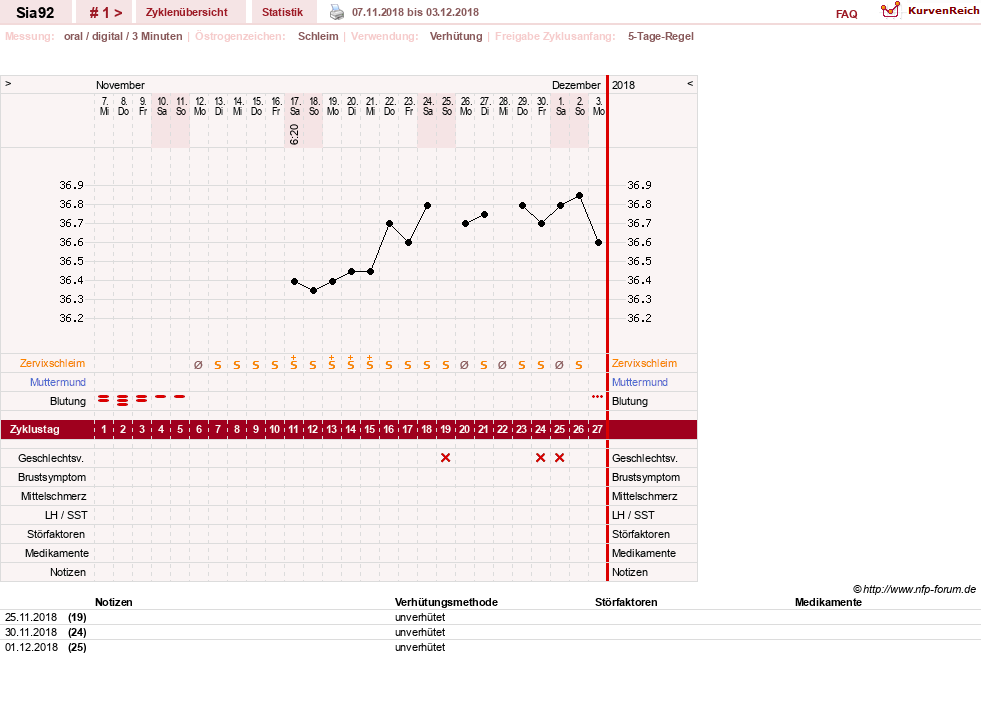981x701 pixels.
Task: Click the left Blutung row label
Action: [68, 401]
